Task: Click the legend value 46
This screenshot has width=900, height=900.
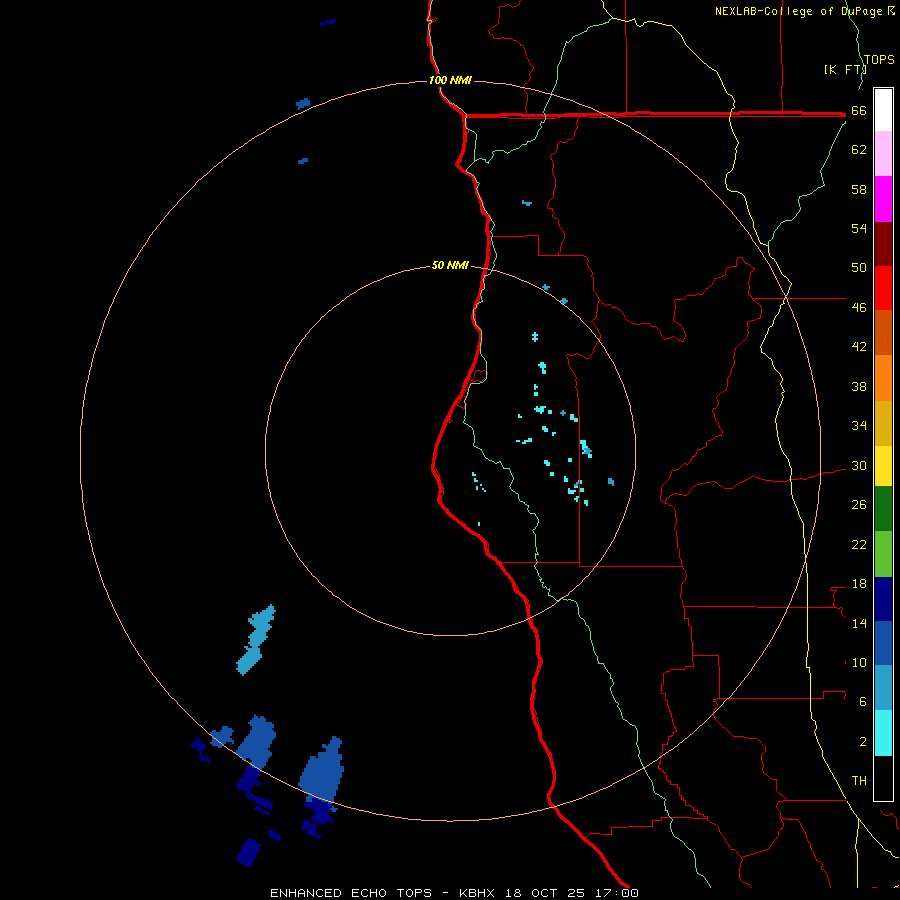Action: 859,307
